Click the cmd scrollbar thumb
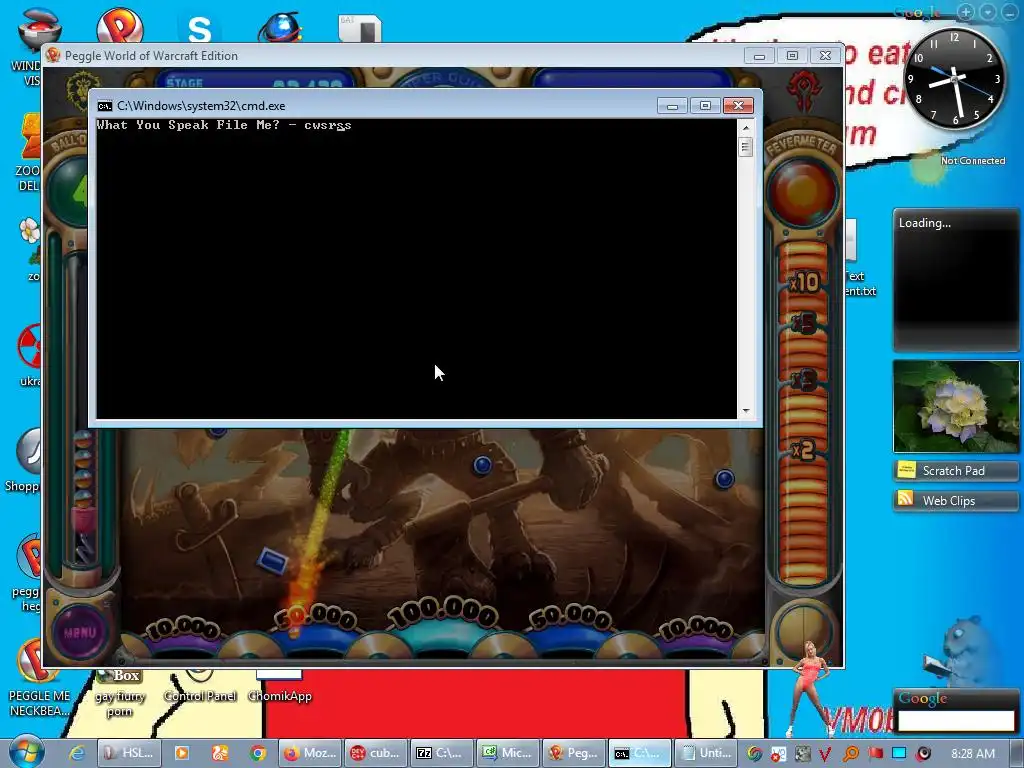Screen dimensions: 1024x768 (x=745, y=148)
